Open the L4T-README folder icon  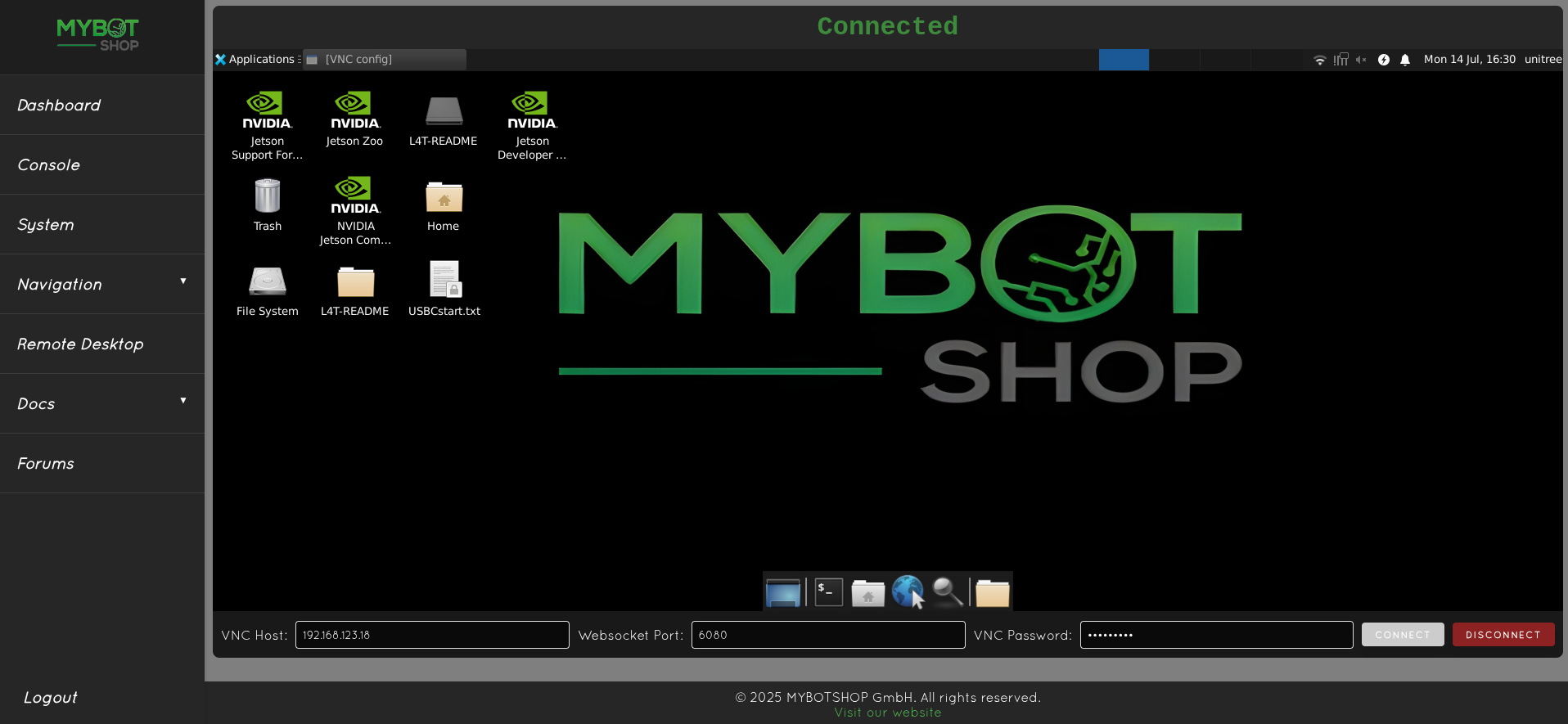[355, 290]
